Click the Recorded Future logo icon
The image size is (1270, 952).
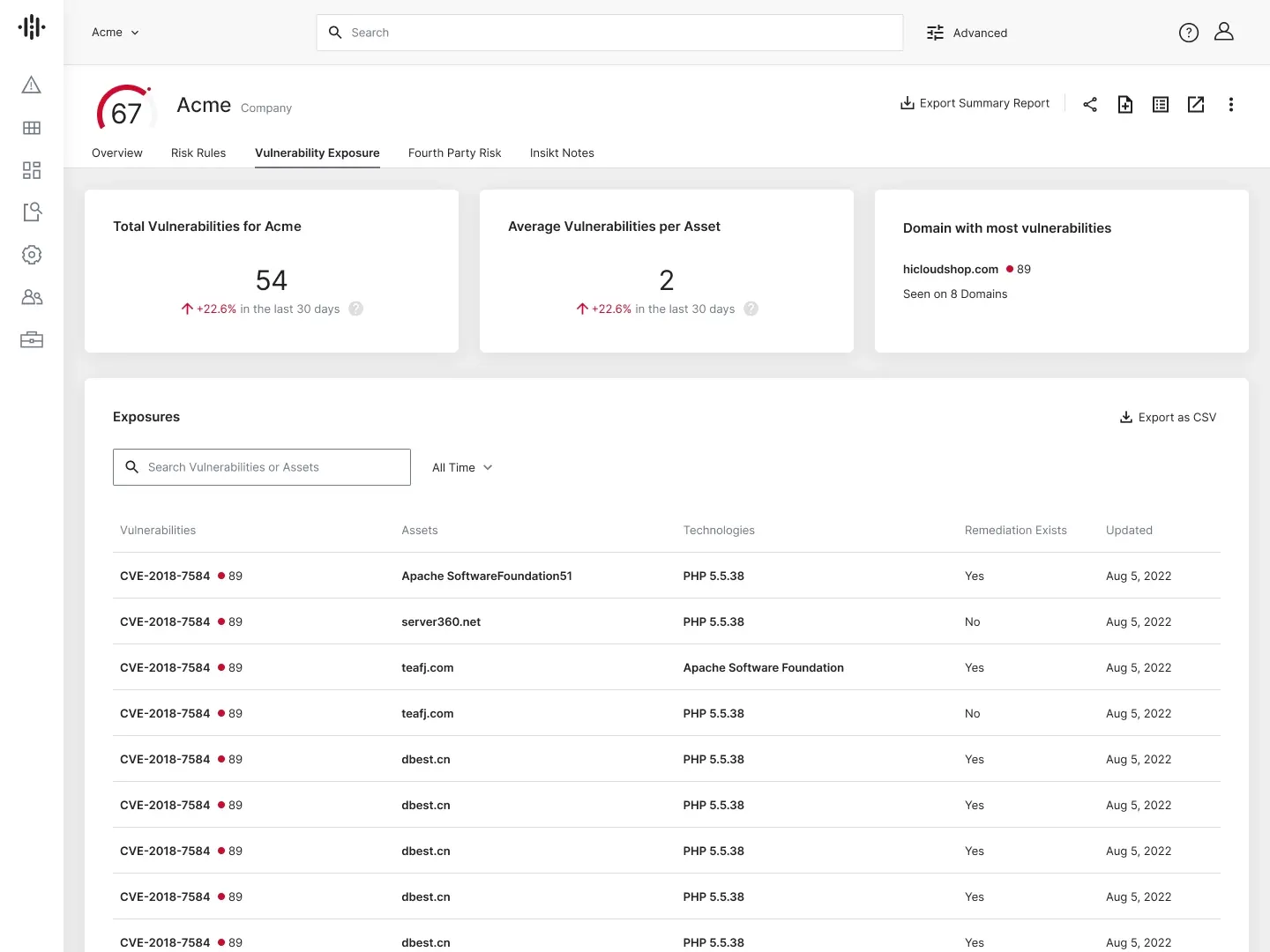(32, 27)
